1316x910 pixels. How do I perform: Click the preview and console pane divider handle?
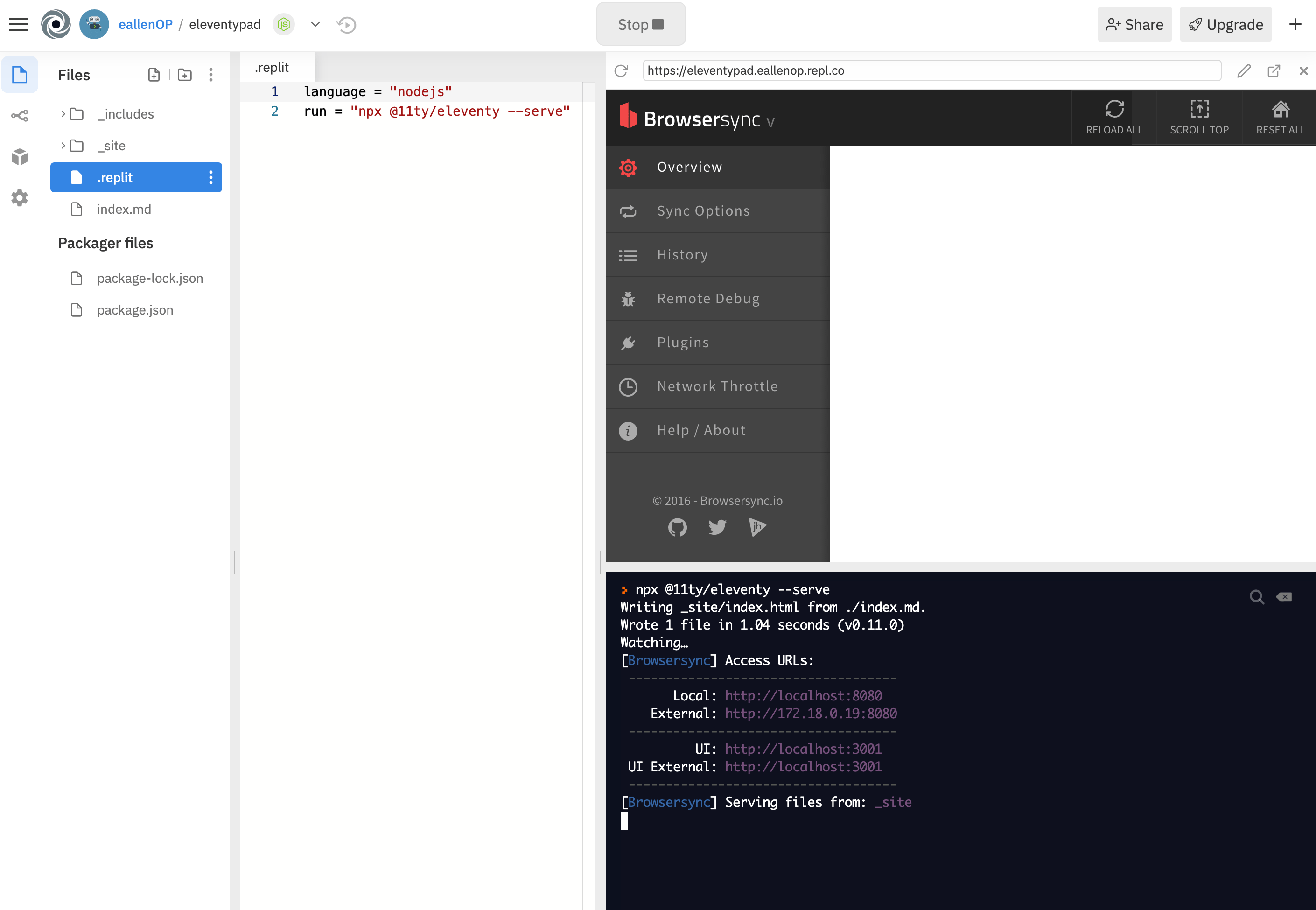point(961,567)
